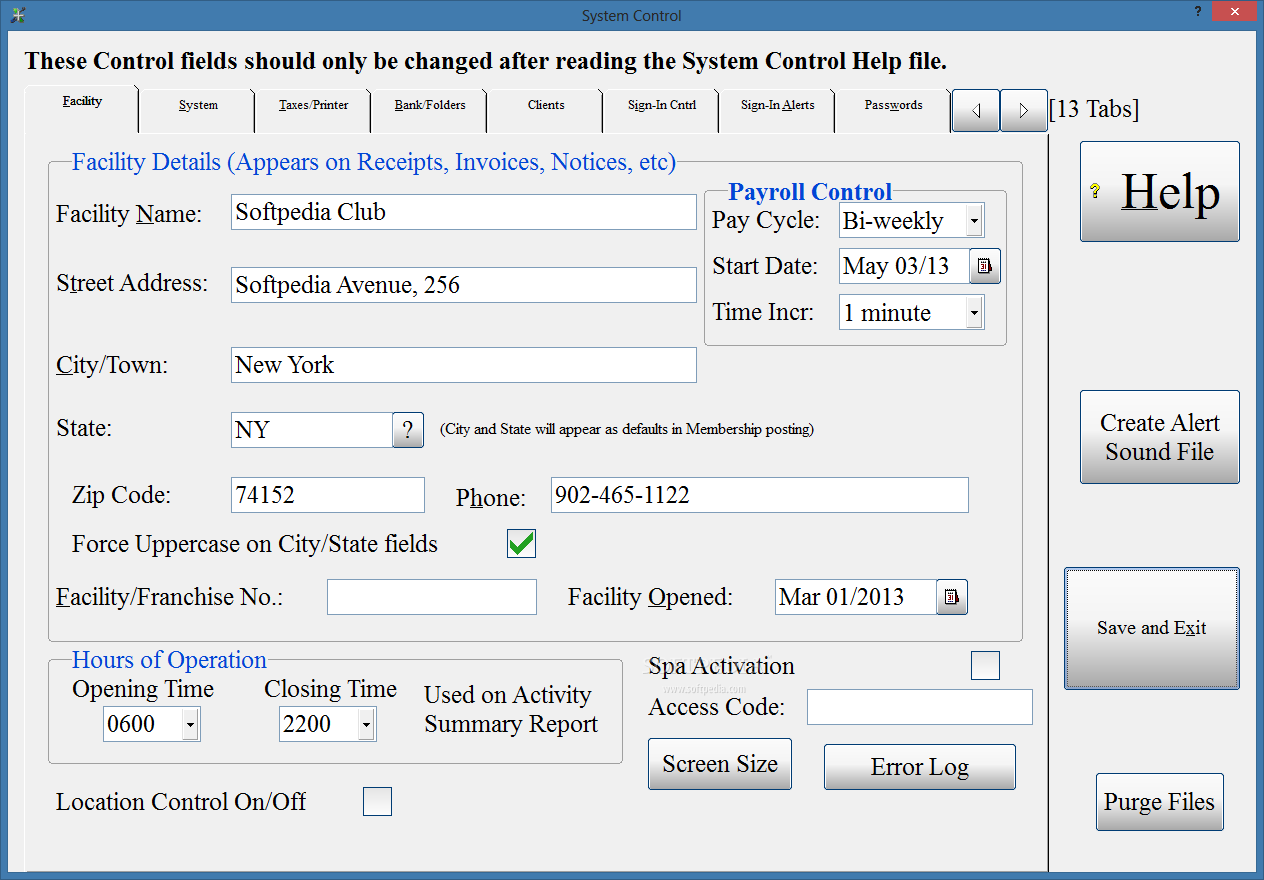Click the Facility Opened date field
The height and width of the screenshot is (880, 1264).
point(856,597)
